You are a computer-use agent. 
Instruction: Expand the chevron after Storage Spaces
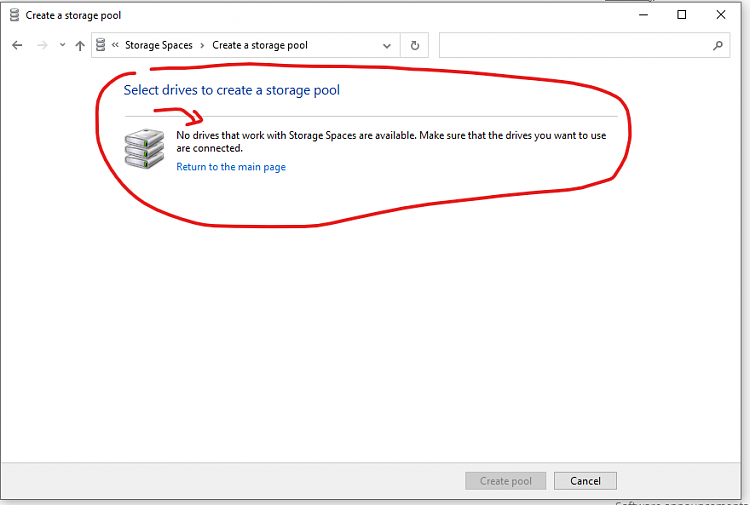point(202,46)
